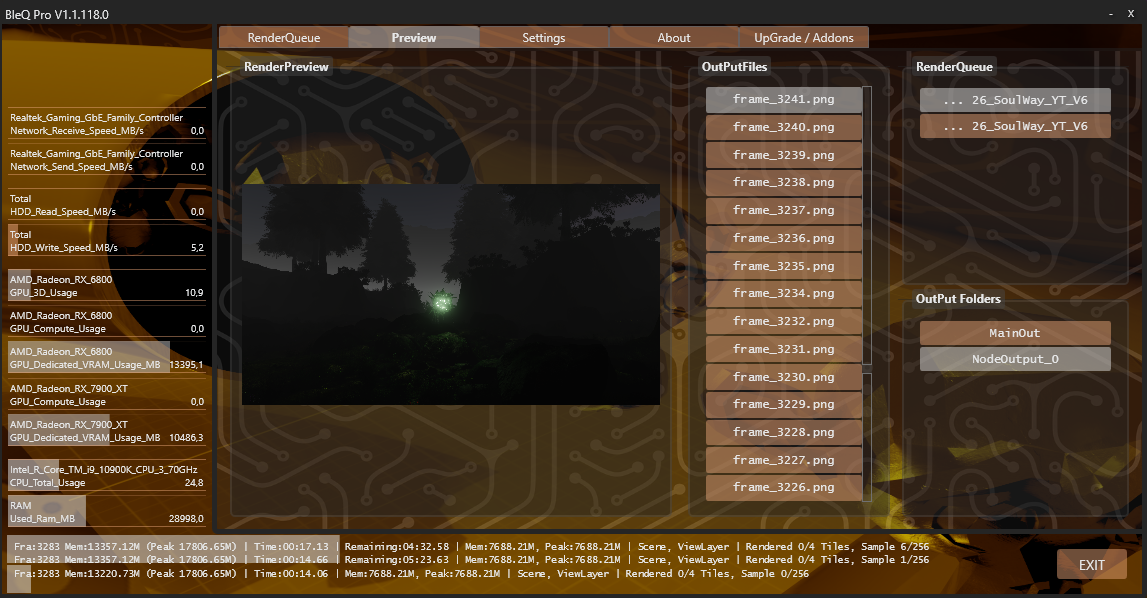
Task: Open the About tab
Action: click(674, 37)
